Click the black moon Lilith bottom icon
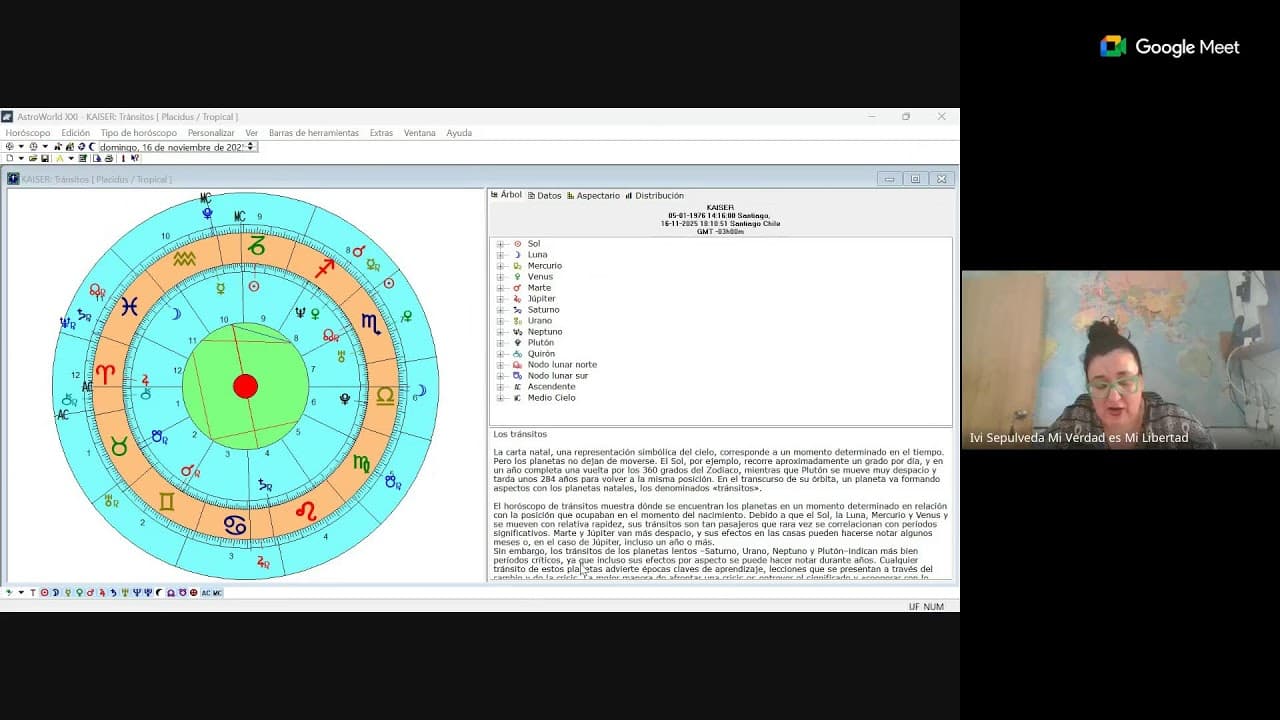 pos(159,593)
